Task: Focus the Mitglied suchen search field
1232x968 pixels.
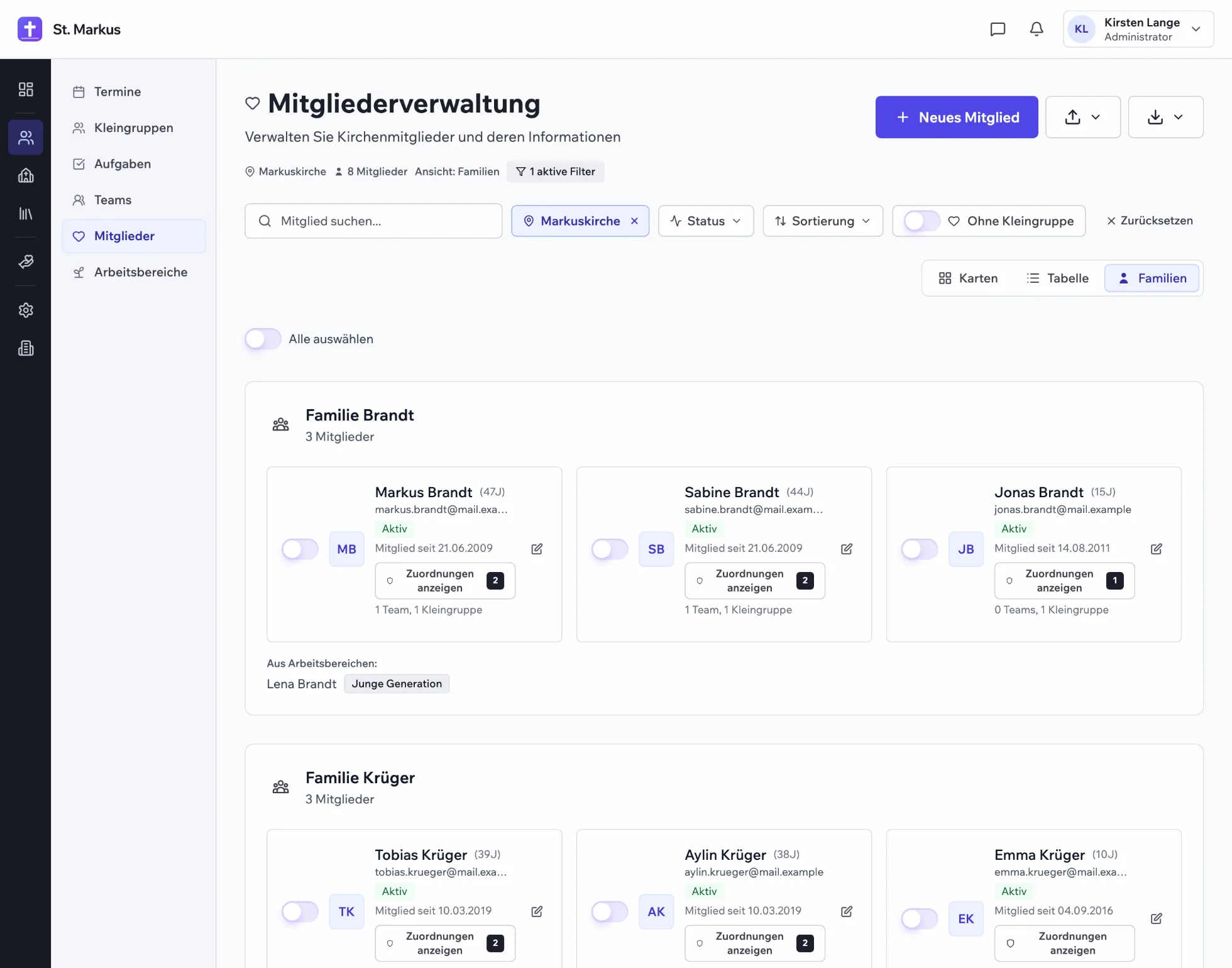Action: pyautogui.click(x=373, y=221)
